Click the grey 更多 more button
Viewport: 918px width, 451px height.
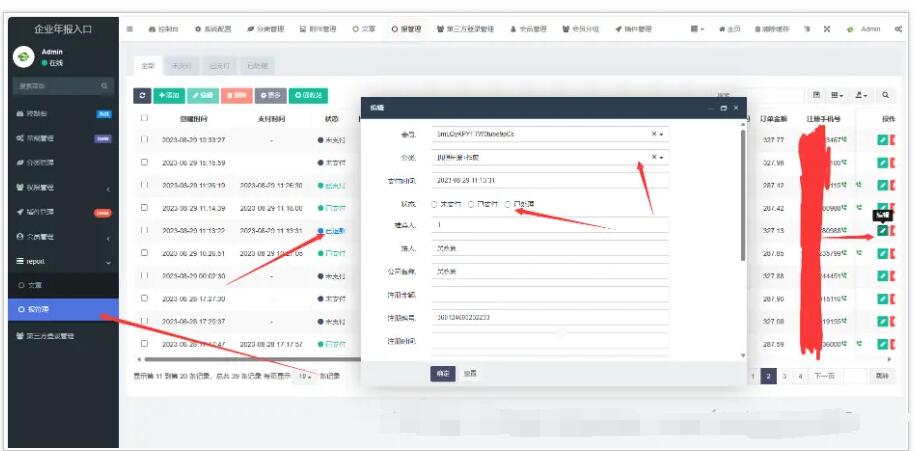270,95
